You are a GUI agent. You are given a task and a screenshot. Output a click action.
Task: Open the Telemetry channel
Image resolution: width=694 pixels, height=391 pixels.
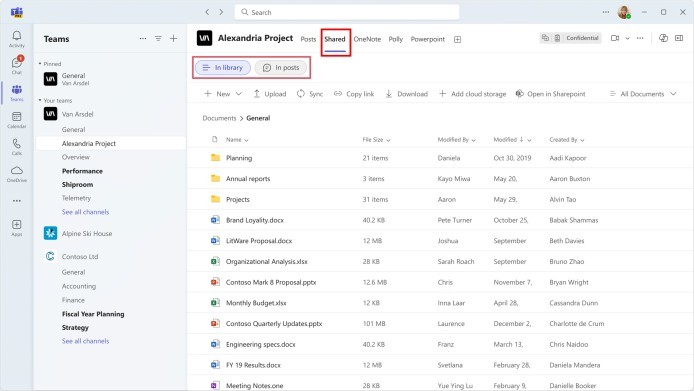point(76,198)
